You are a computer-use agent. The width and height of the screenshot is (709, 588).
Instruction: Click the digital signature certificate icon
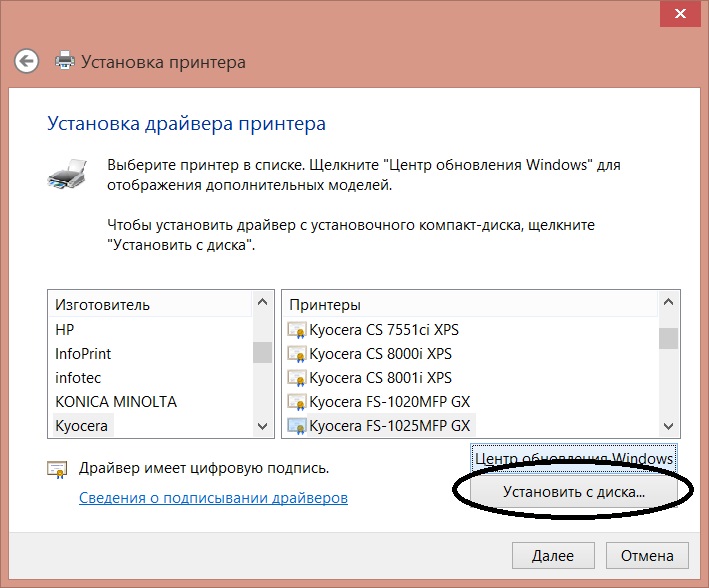(56, 469)
